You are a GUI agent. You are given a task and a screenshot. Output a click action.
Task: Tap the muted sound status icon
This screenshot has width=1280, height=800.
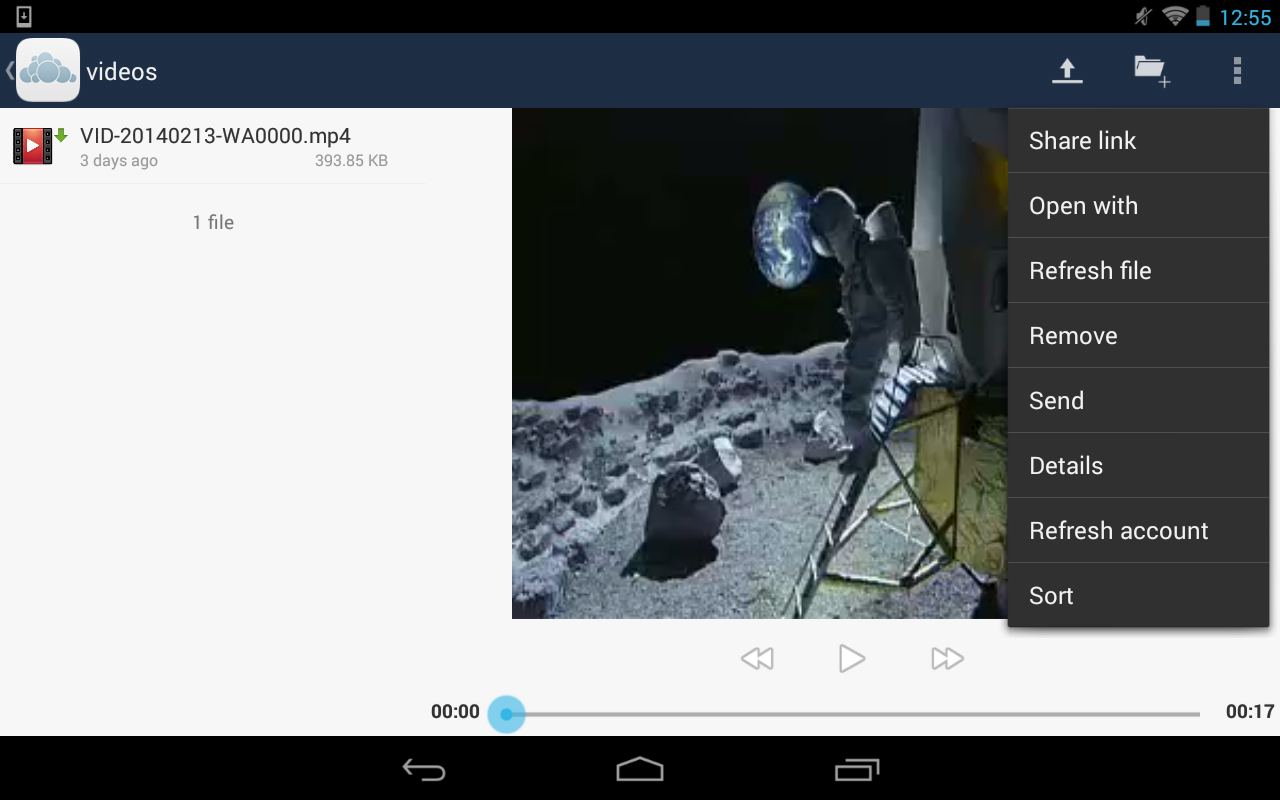[x=1144, y=16]
